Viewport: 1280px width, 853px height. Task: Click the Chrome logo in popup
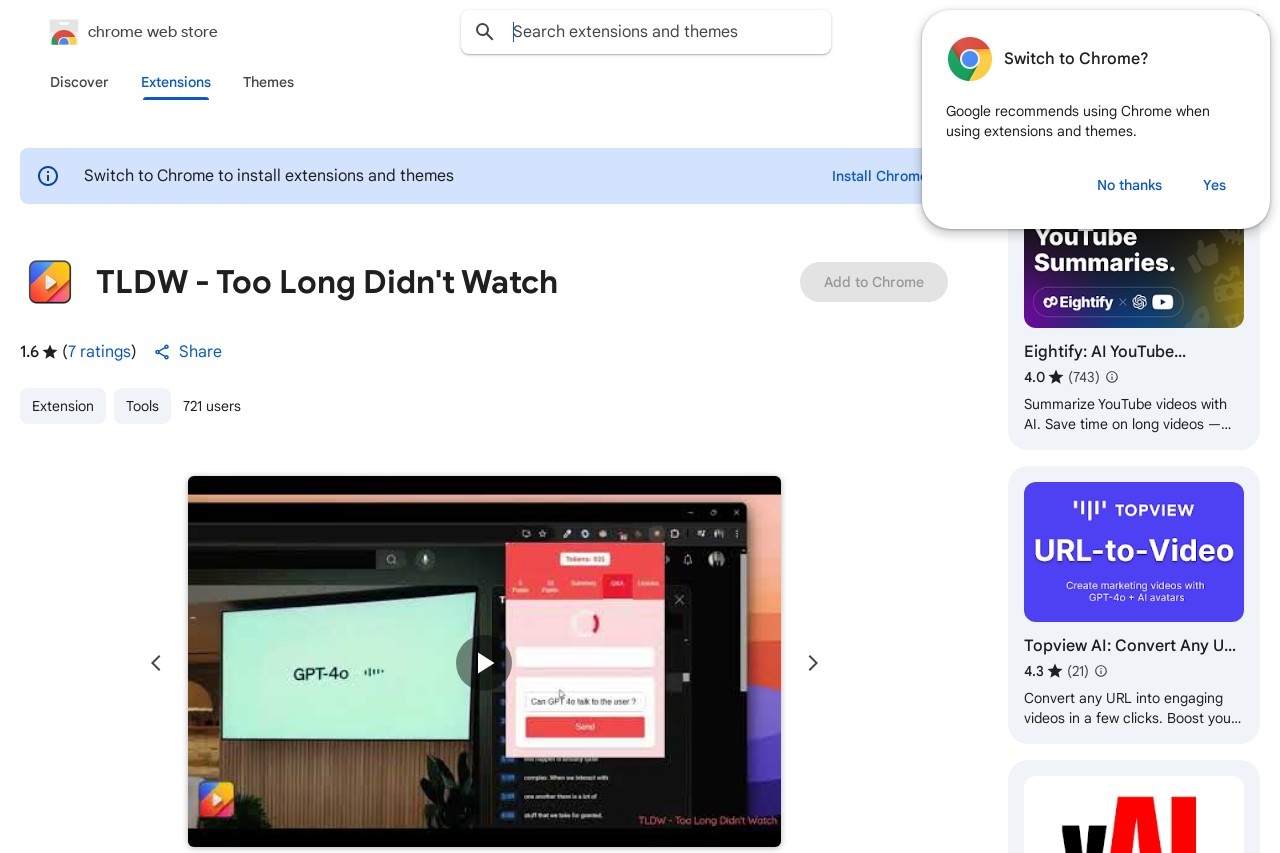tap(970, 59)
